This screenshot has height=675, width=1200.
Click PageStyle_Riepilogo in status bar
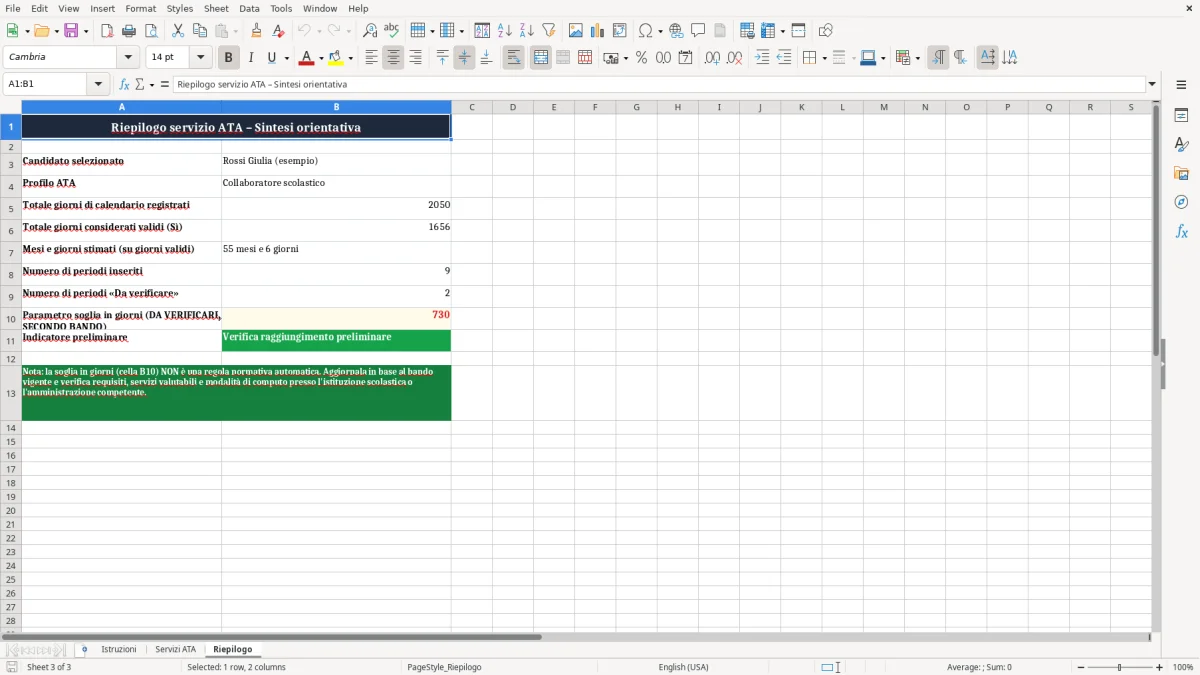(444, 667)
